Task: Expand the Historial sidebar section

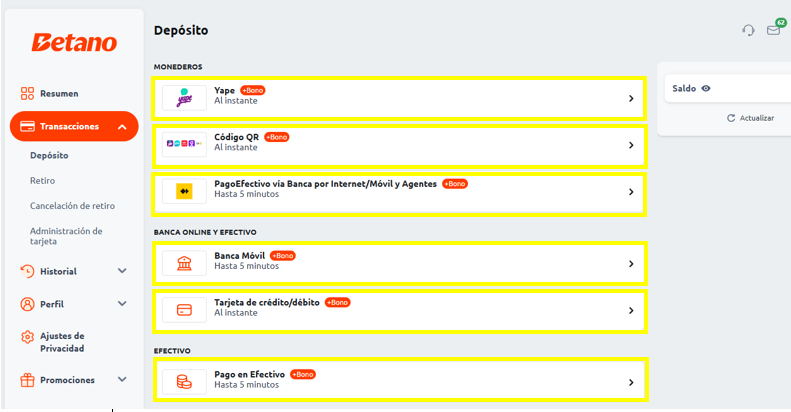Action: coord(122,271)
